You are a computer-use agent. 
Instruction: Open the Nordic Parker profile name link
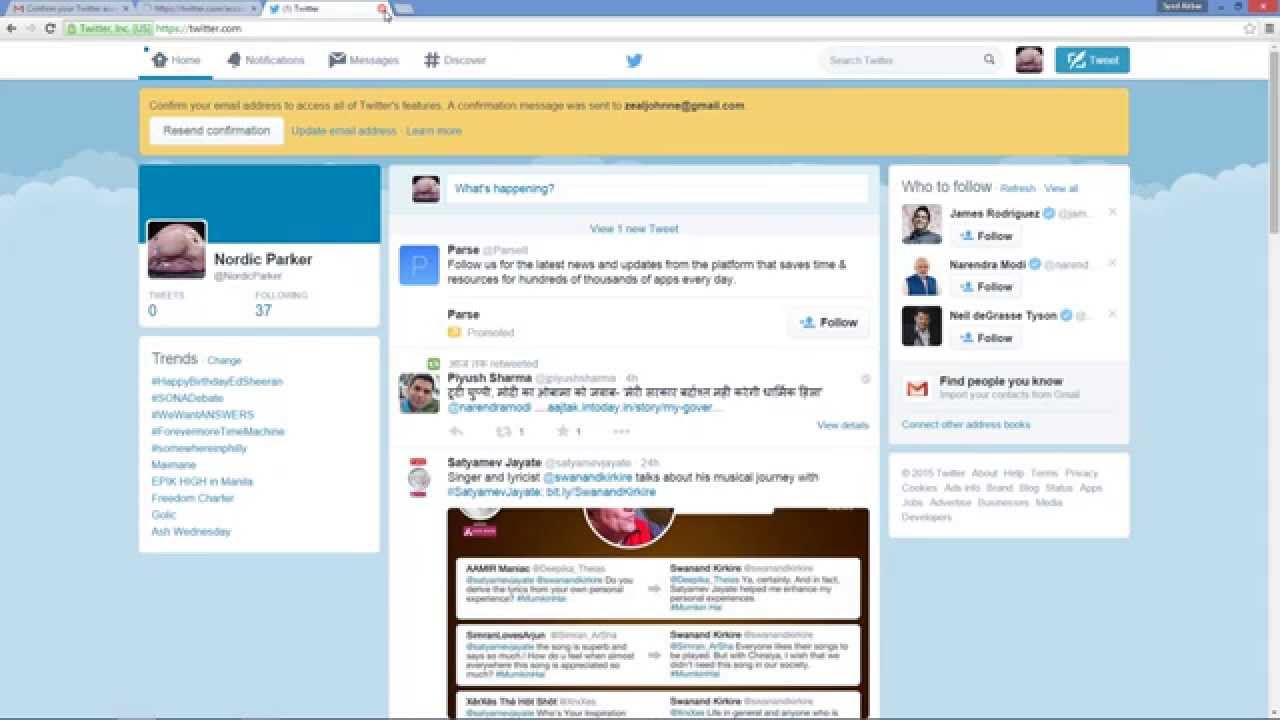click(263, 259)
